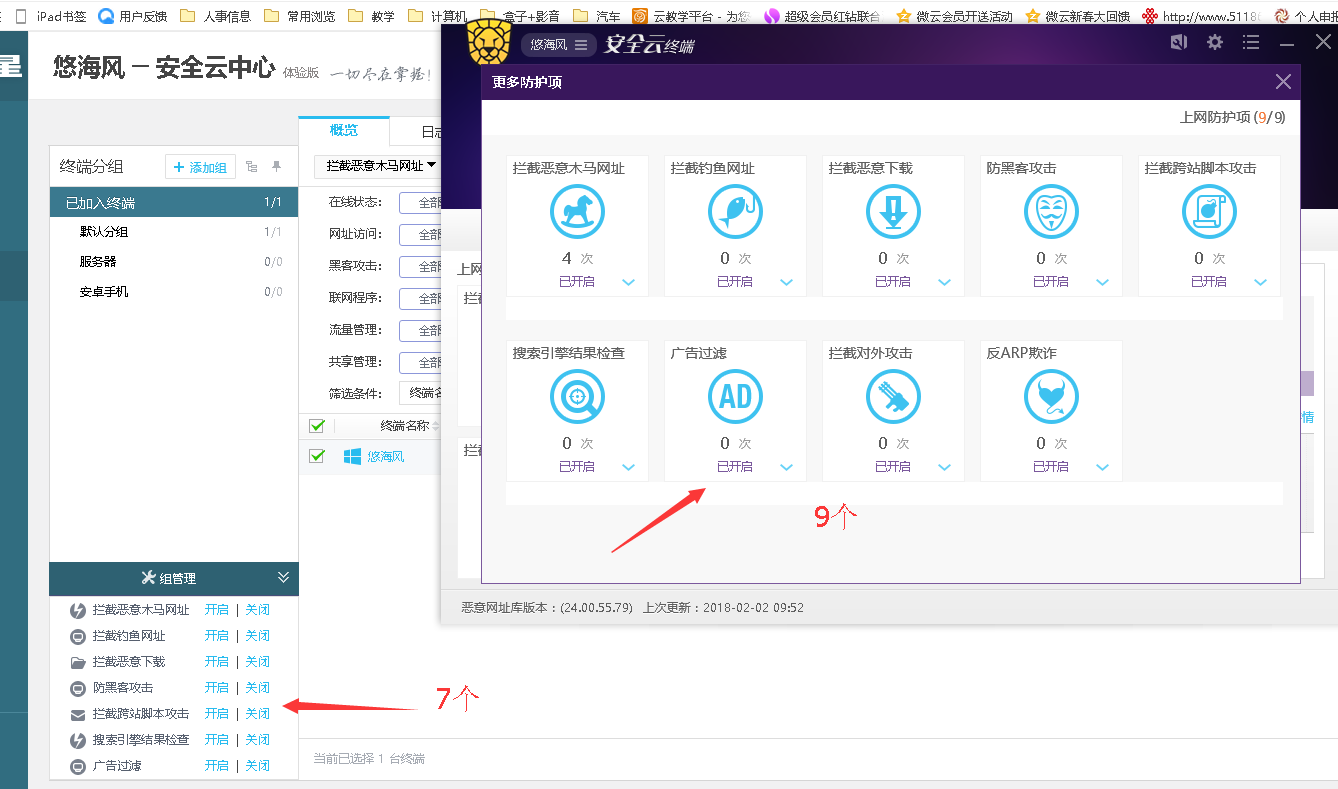1338x789 pixels.
Task: Expand the chevron under 拦截钓鱼网址 card
Action: 786,282
